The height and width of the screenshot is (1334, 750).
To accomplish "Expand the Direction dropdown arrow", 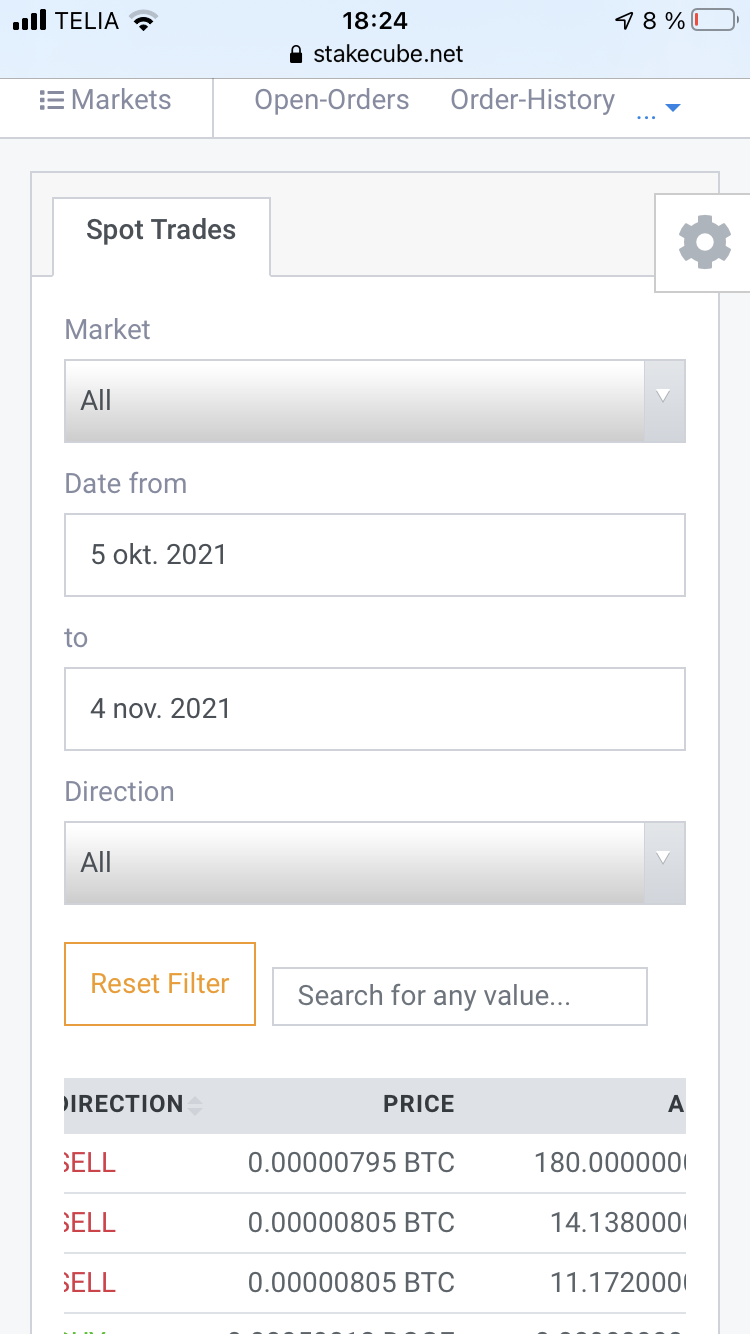I will pos(664,863).
